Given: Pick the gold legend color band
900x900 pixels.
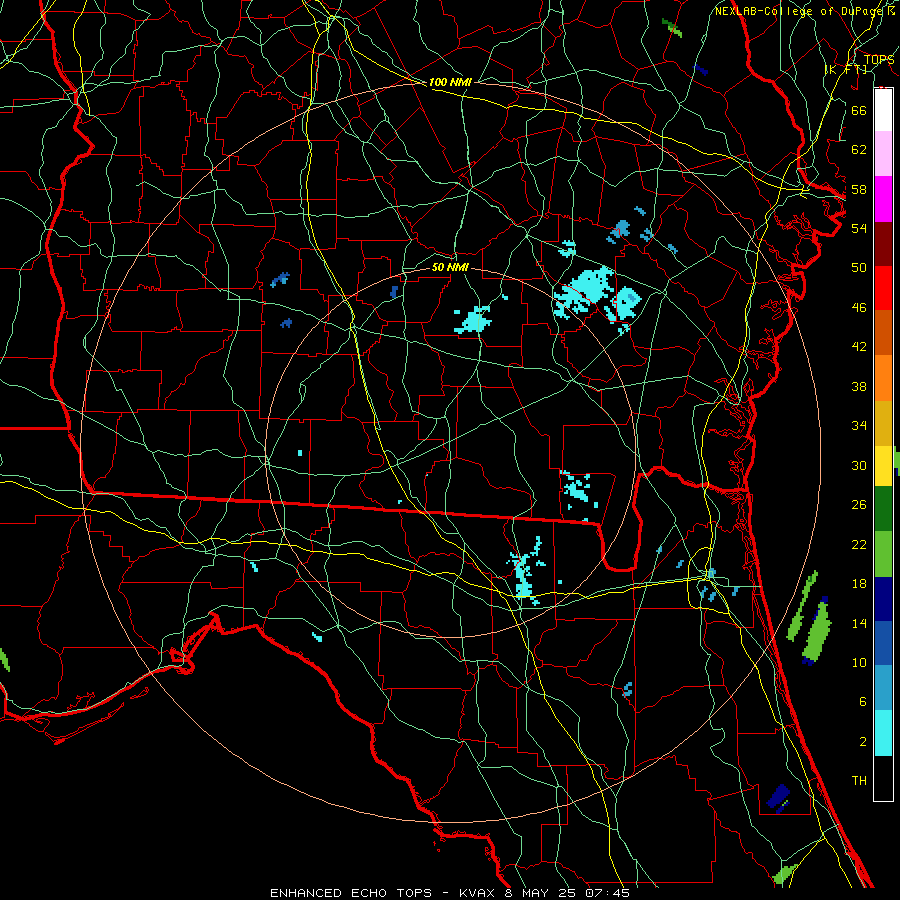Looking at the screenshot, I should (883, 423).
